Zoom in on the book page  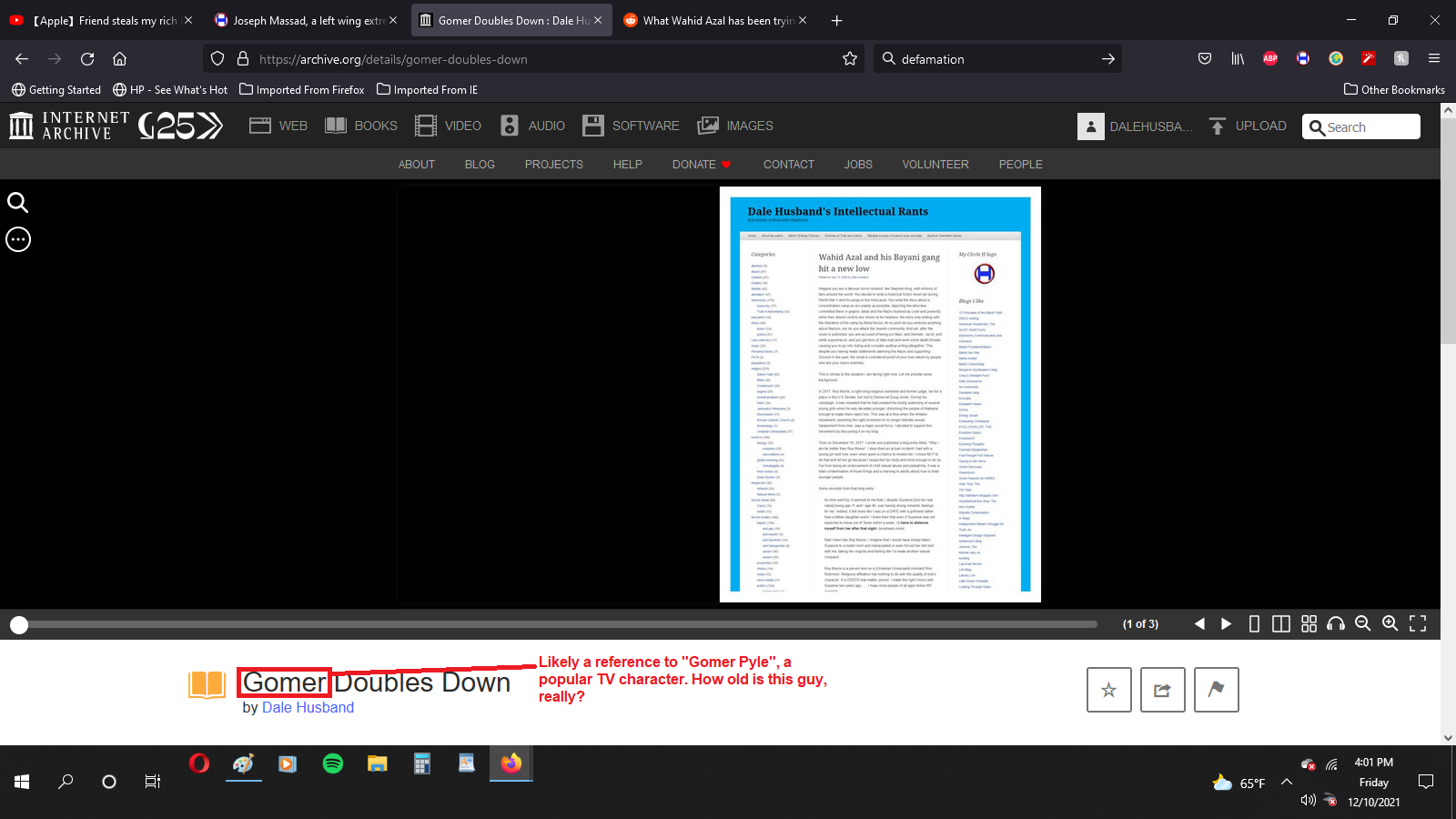coord(1390,623)
